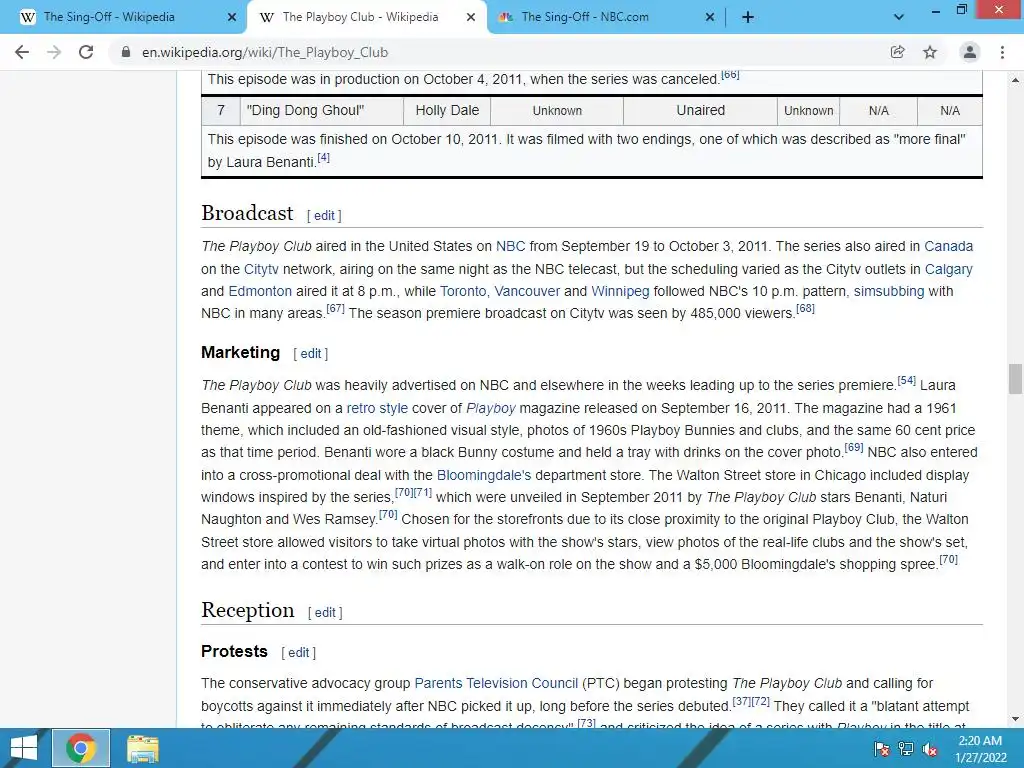
Task: Follow the Winnipeg link
Action: pyautogui.click(x=620, y=291)
